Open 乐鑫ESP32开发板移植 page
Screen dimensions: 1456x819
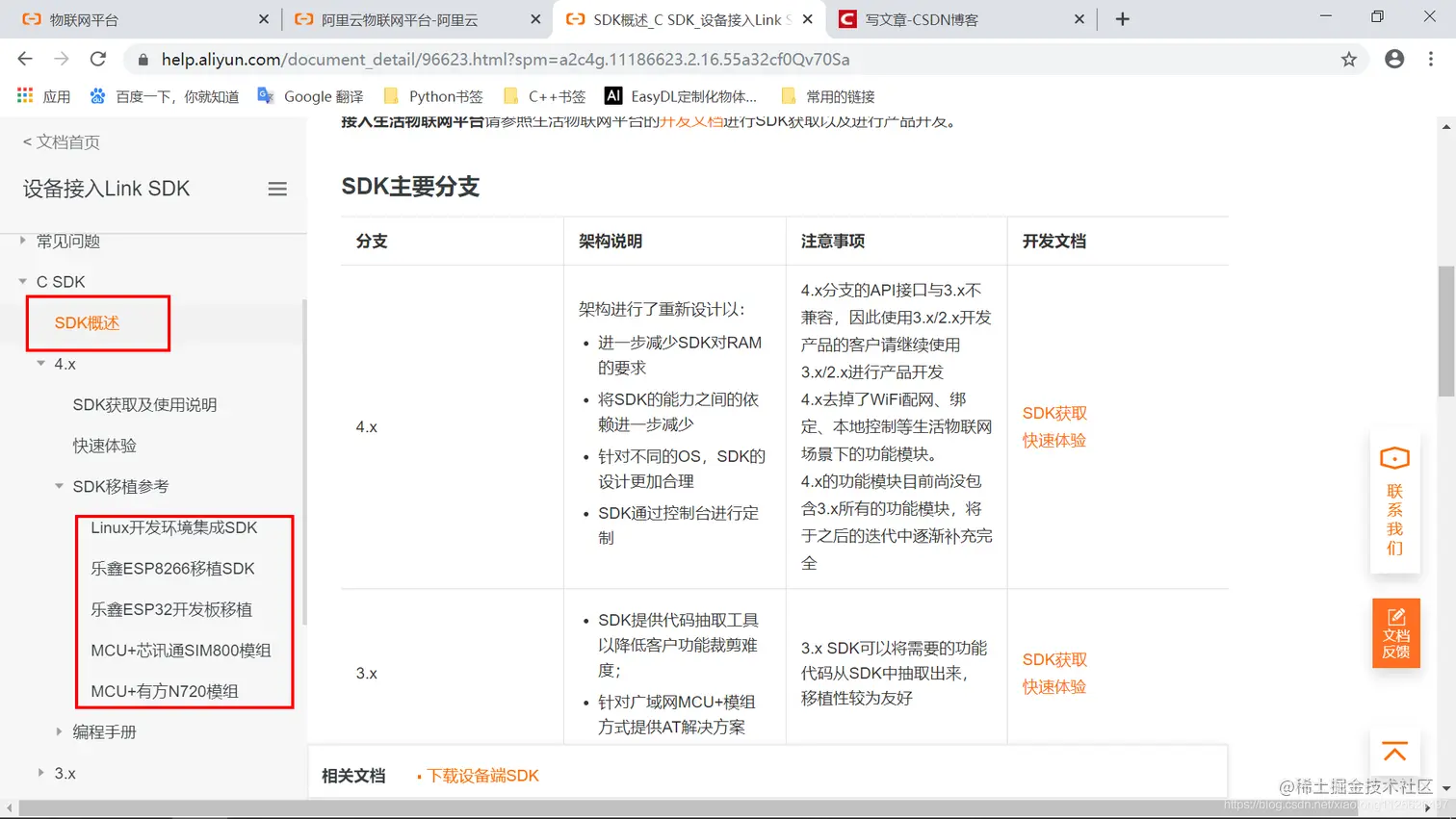(171, 609)
